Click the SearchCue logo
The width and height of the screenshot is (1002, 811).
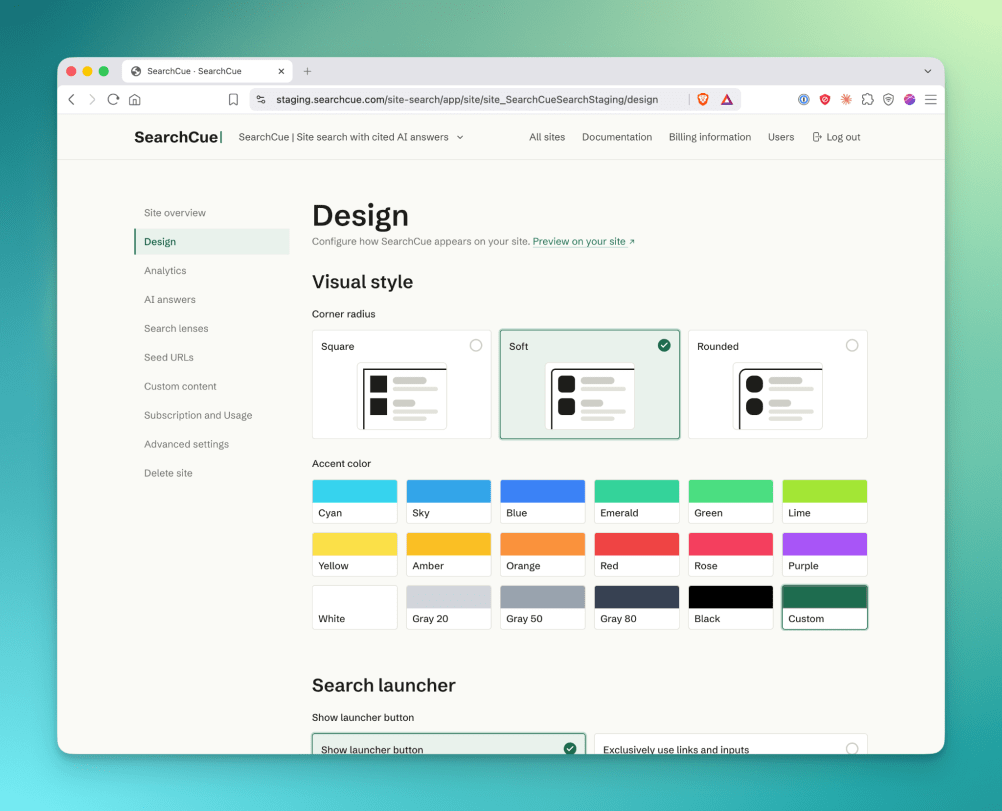(178, 137)
